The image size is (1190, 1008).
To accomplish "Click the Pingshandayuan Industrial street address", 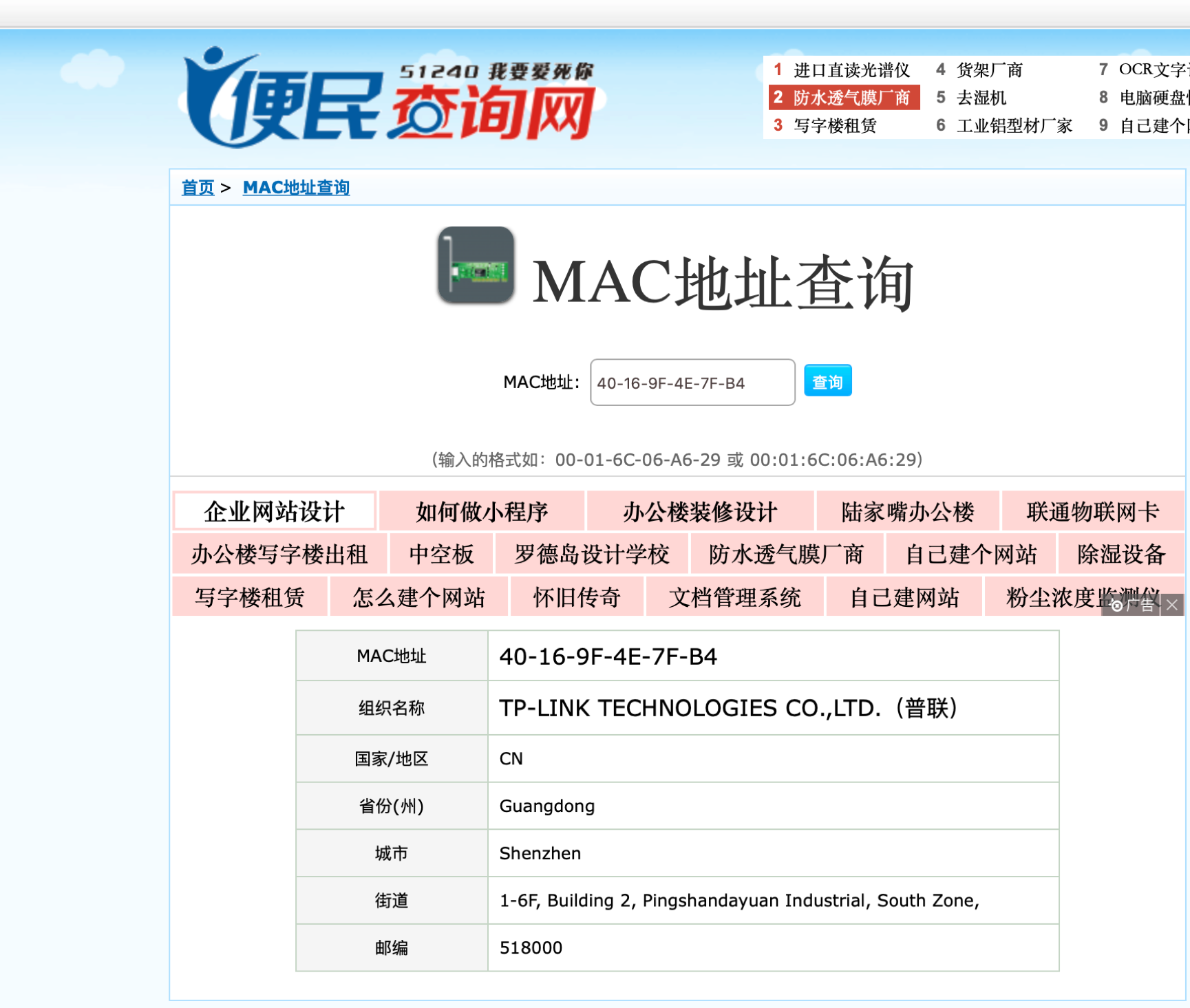I will click(x=739, y=901).
